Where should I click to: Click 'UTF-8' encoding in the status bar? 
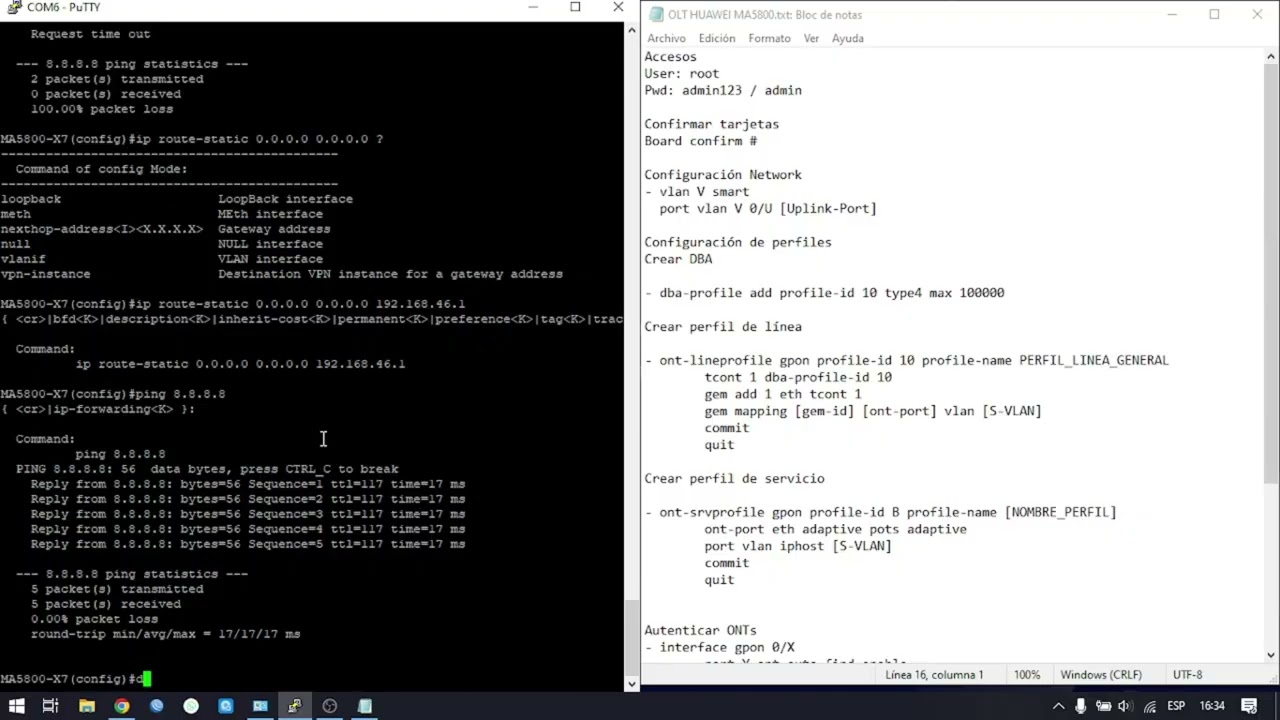(x=1187, y=675)
